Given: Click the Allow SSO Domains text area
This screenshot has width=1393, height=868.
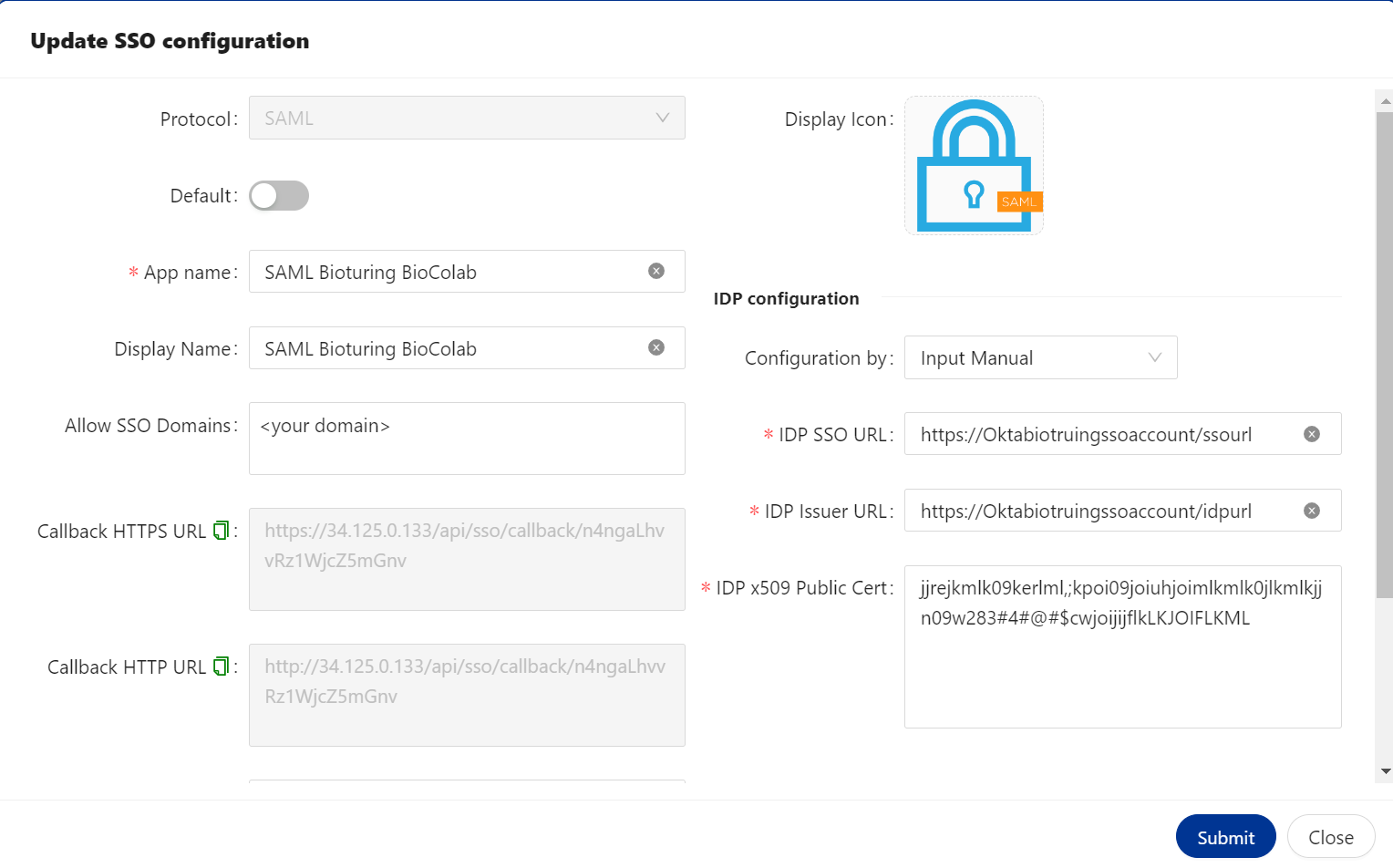Looking at the screenshot, I should [467, 439].
